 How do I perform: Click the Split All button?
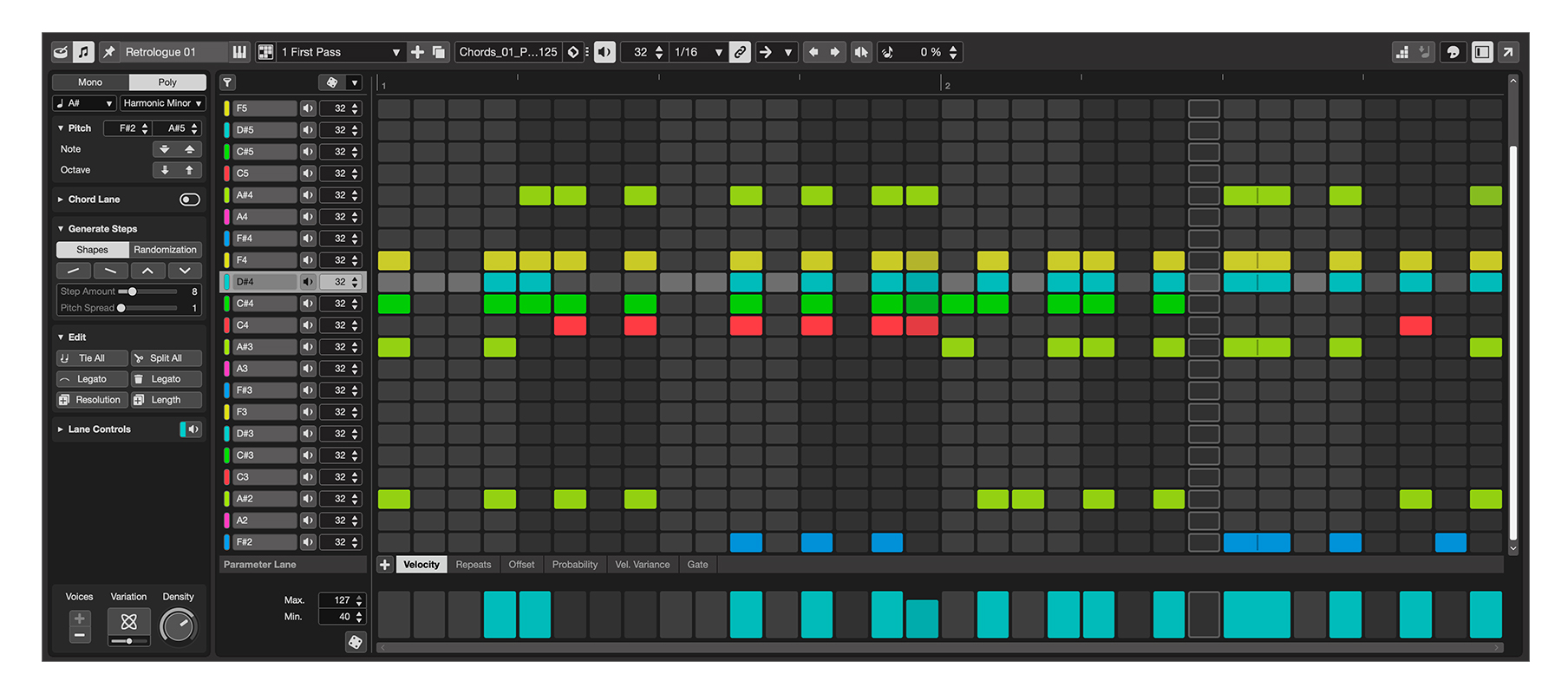tap(166, 358)
